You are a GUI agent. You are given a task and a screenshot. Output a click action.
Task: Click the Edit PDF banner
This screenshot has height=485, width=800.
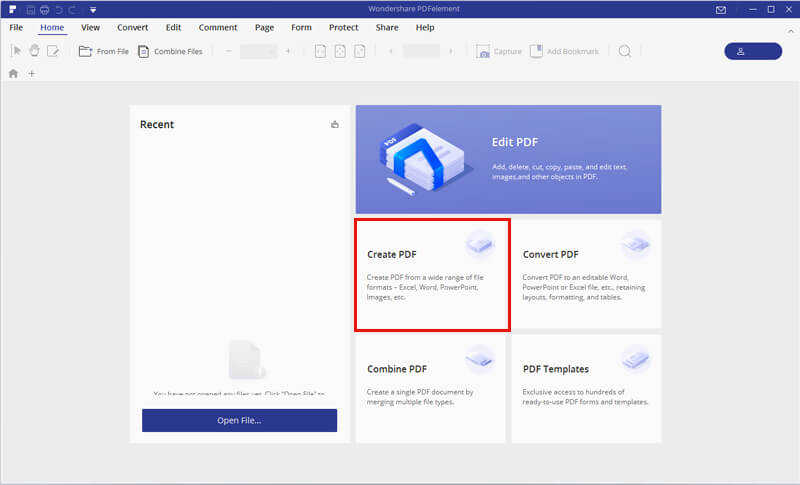tap(508, 159)
